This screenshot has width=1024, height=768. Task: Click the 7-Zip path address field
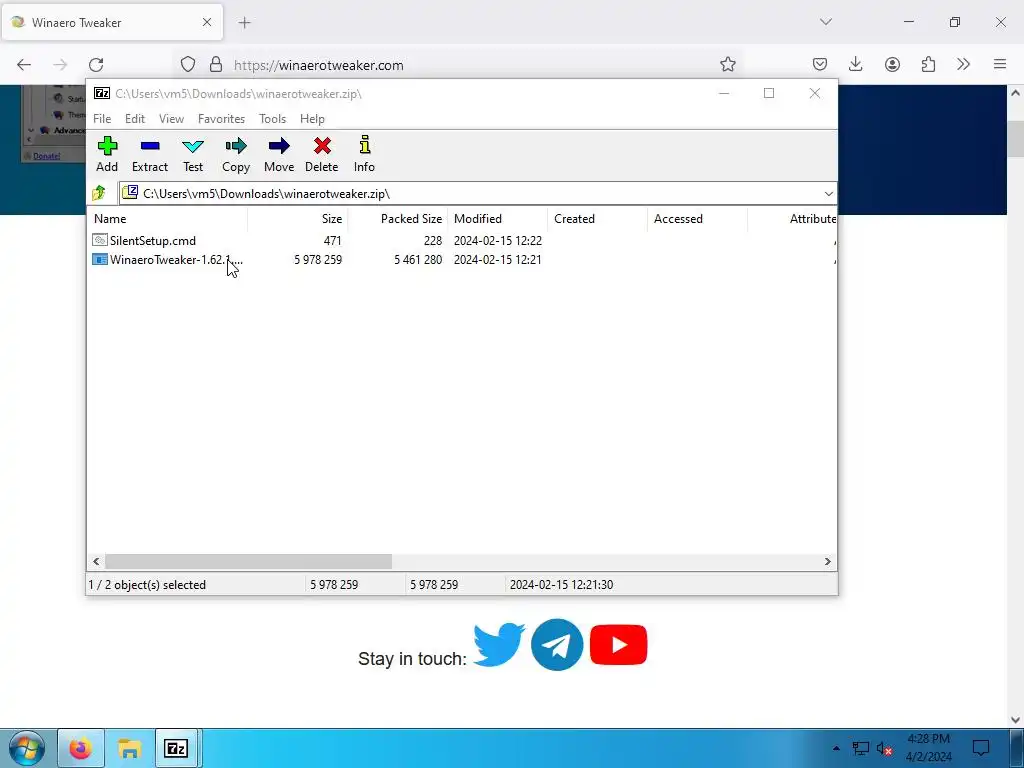tap(478, 193)
